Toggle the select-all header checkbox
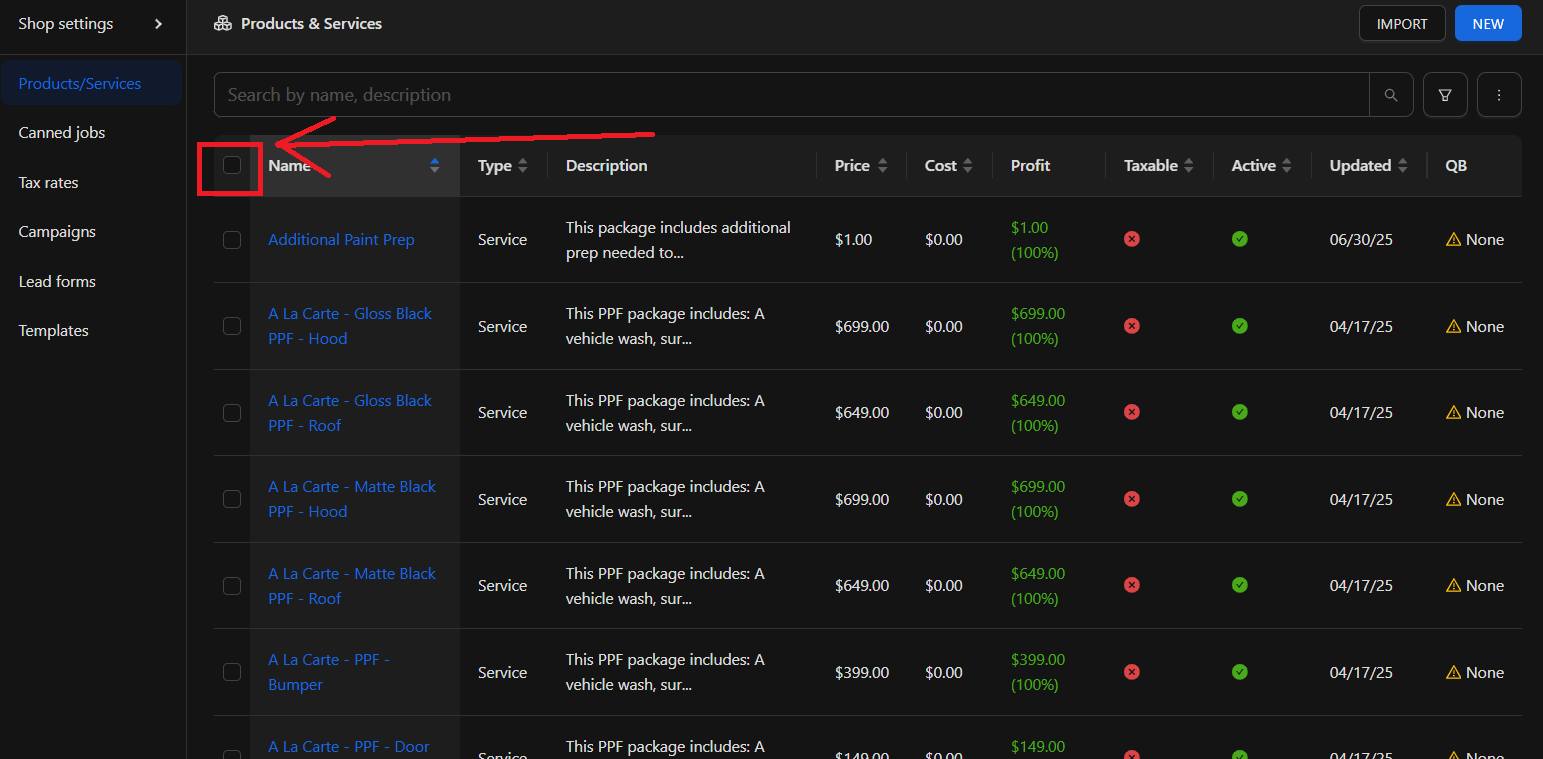 pos(232,165)
